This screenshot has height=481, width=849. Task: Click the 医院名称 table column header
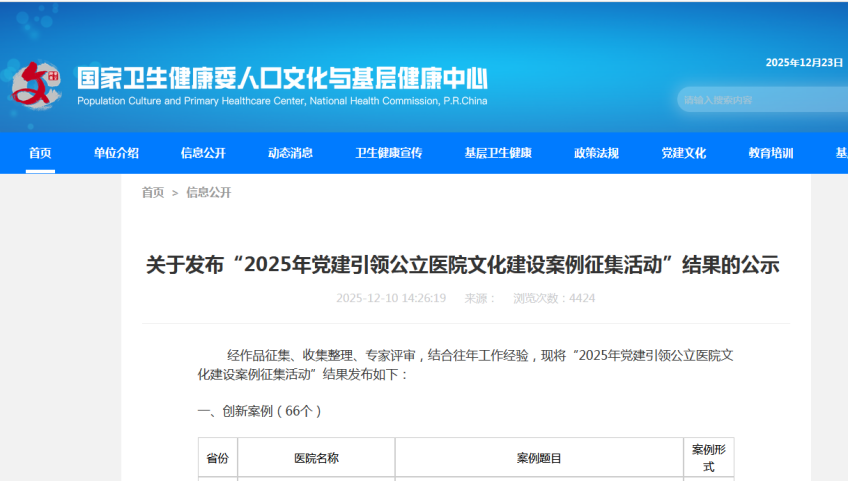(316, 458)
